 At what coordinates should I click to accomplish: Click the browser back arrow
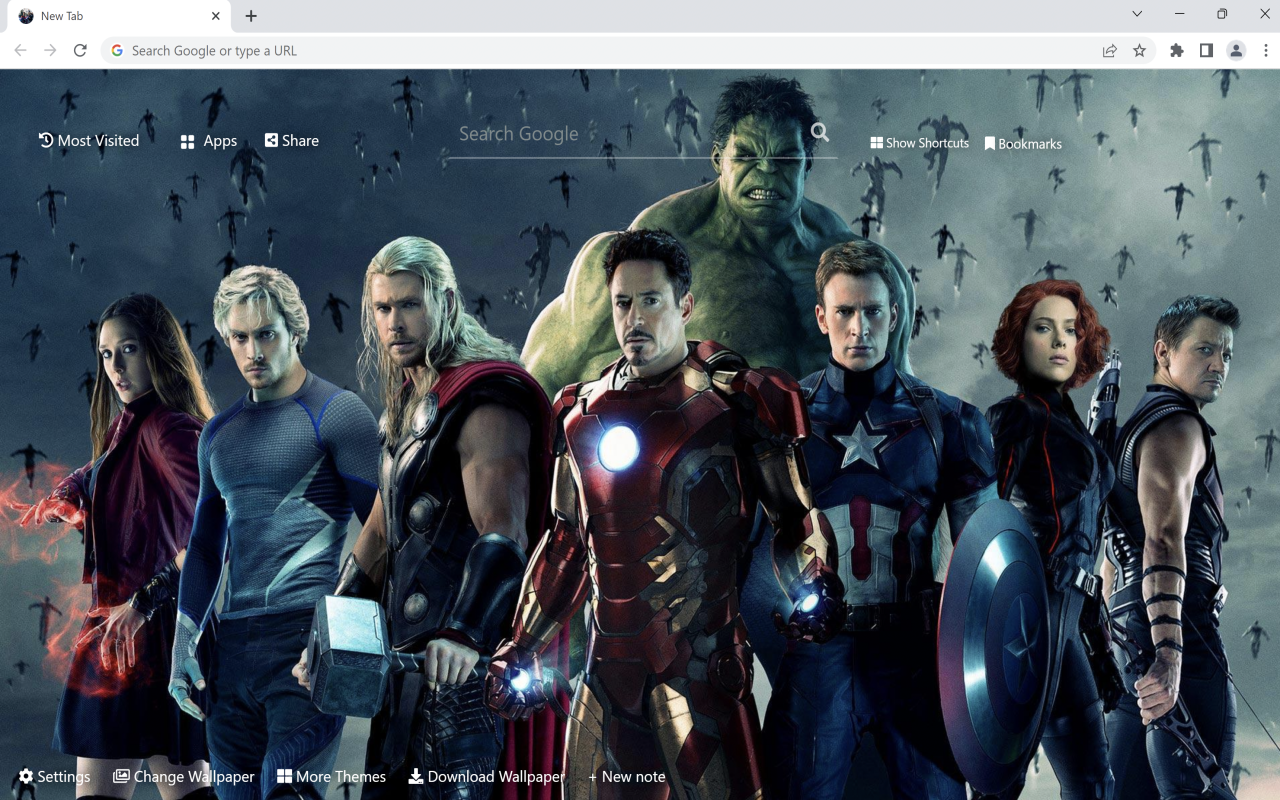[x=20, y=50]
